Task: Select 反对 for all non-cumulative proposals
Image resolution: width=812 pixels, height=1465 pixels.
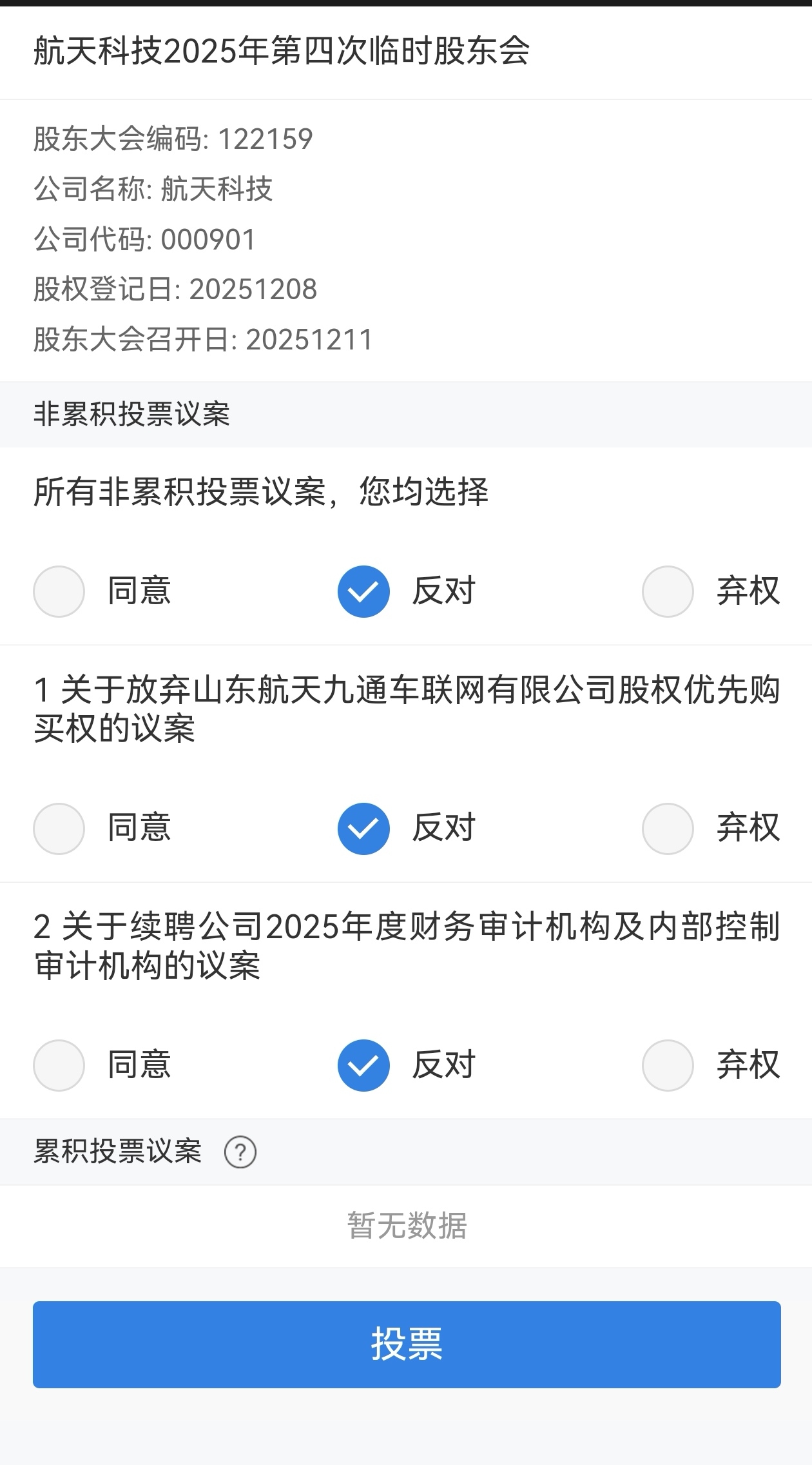Action: click(x=363, y=591)
